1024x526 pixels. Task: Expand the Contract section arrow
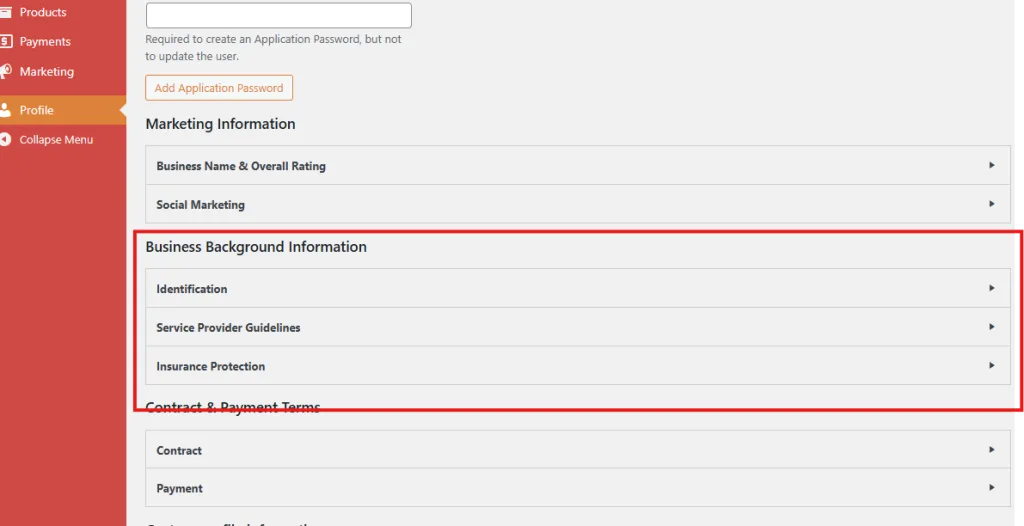pyautogui.click(x=991, y=450)
